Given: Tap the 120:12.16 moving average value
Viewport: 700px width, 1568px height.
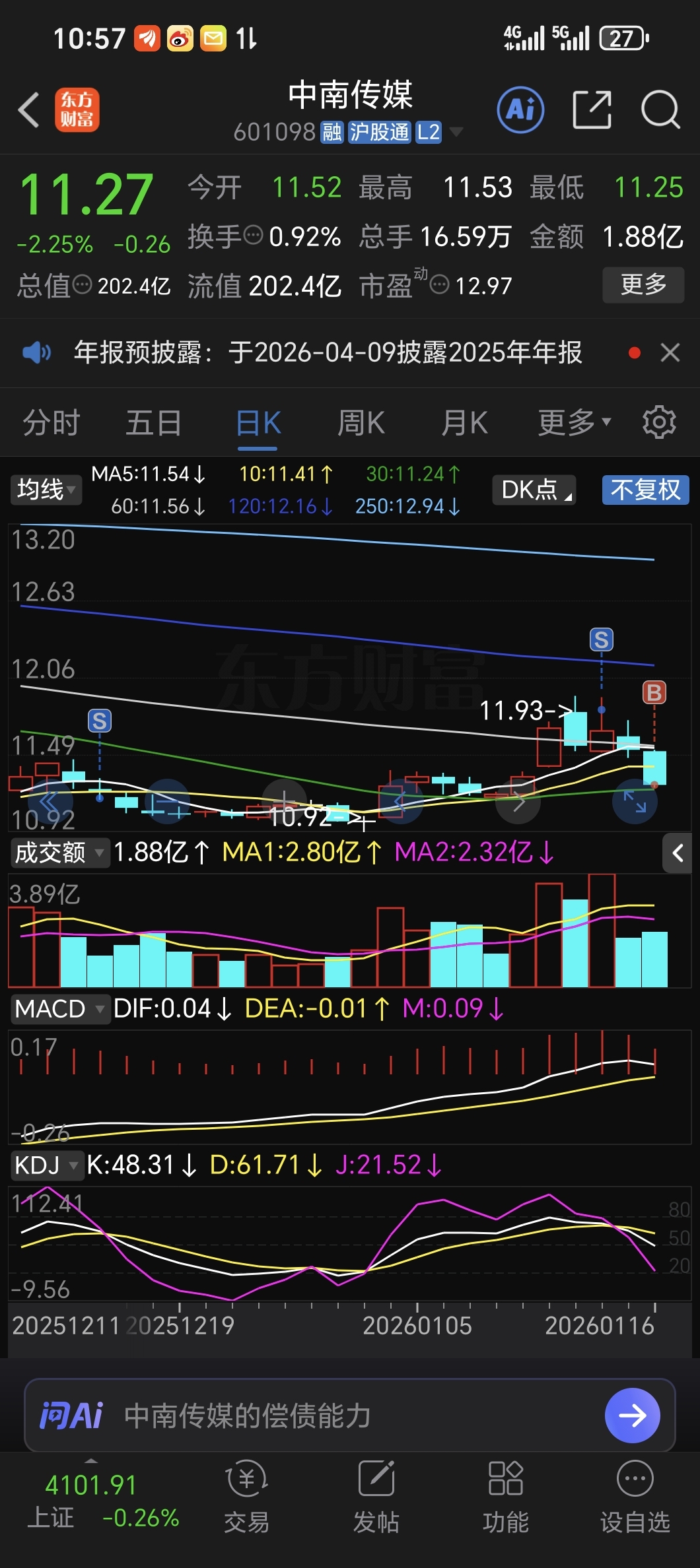Looking at the screenshot, I should point(280,506).
